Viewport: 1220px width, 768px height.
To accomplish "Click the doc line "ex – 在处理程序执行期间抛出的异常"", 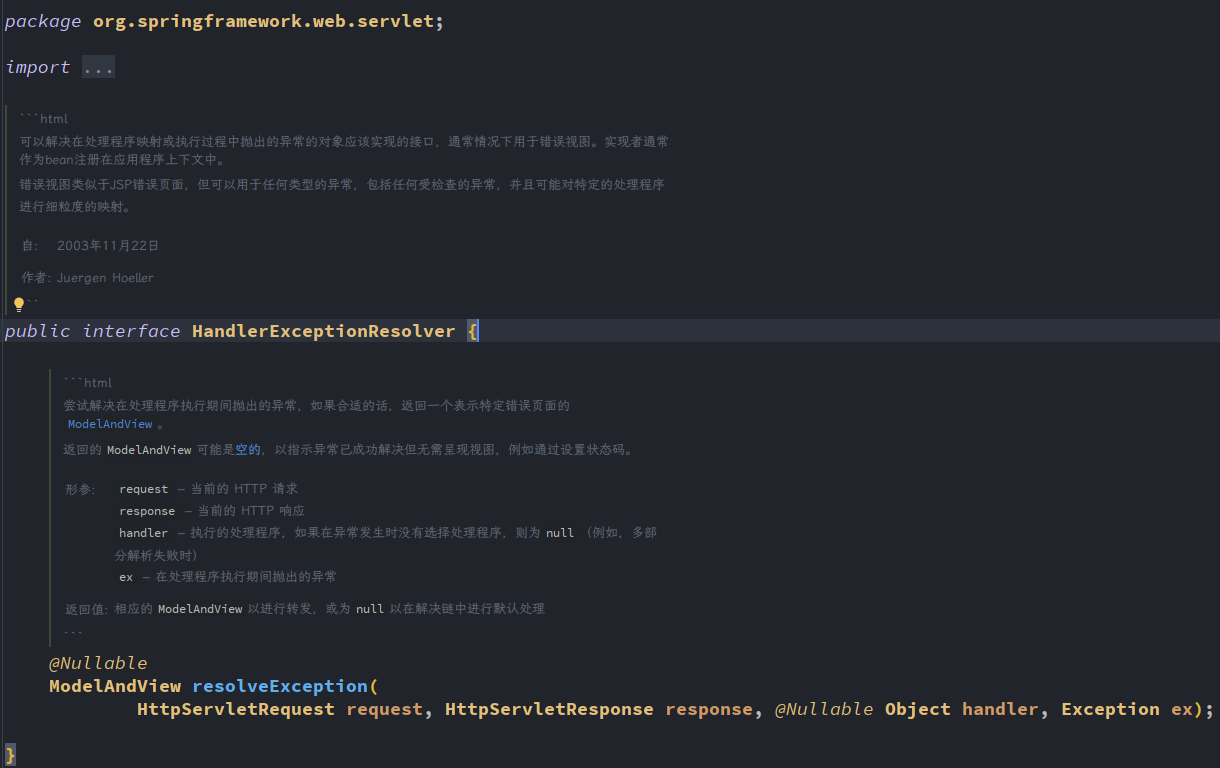I will click(x=228, y=577).
